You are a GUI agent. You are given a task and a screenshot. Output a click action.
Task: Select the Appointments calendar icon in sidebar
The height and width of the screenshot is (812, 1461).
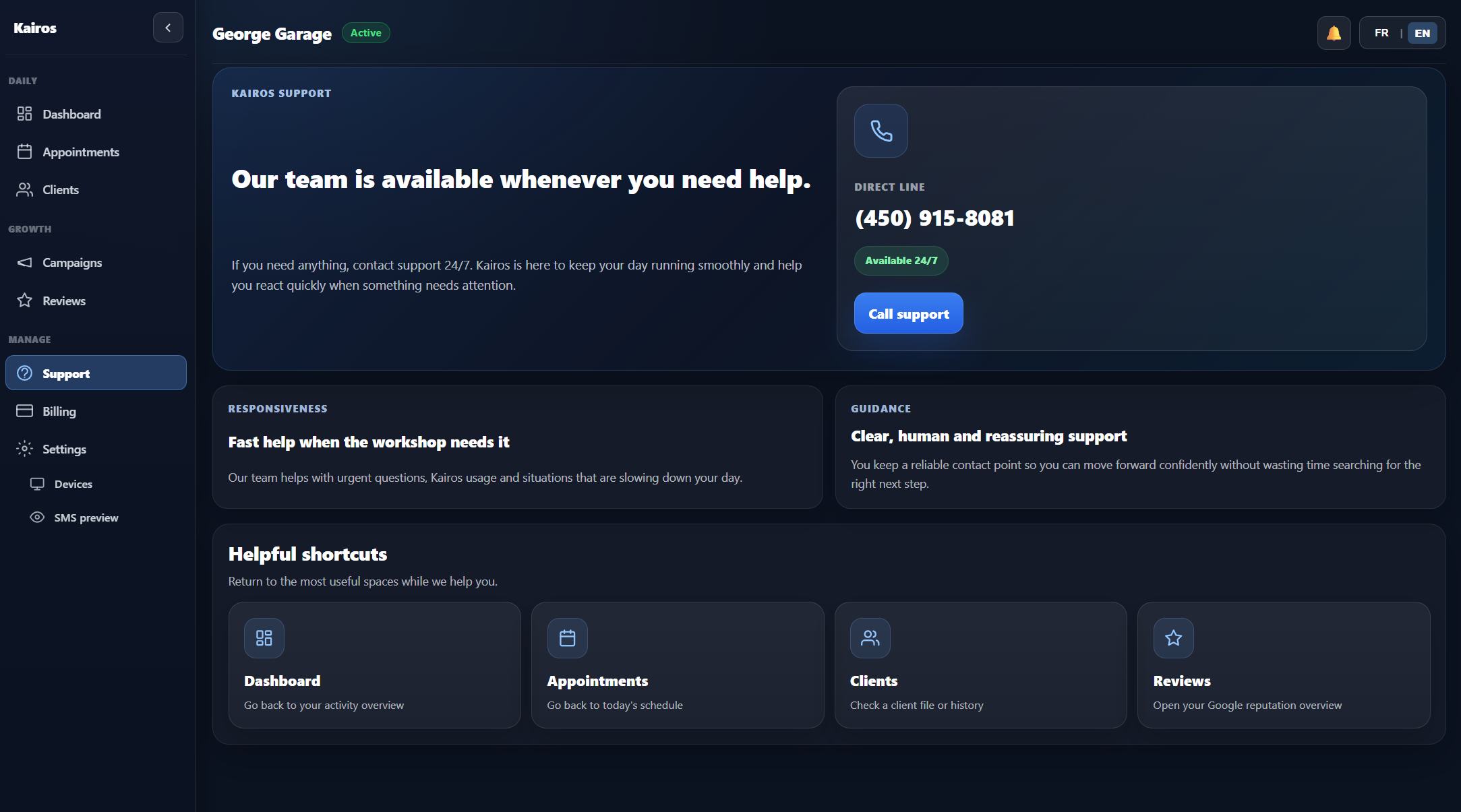coord(26,152)
